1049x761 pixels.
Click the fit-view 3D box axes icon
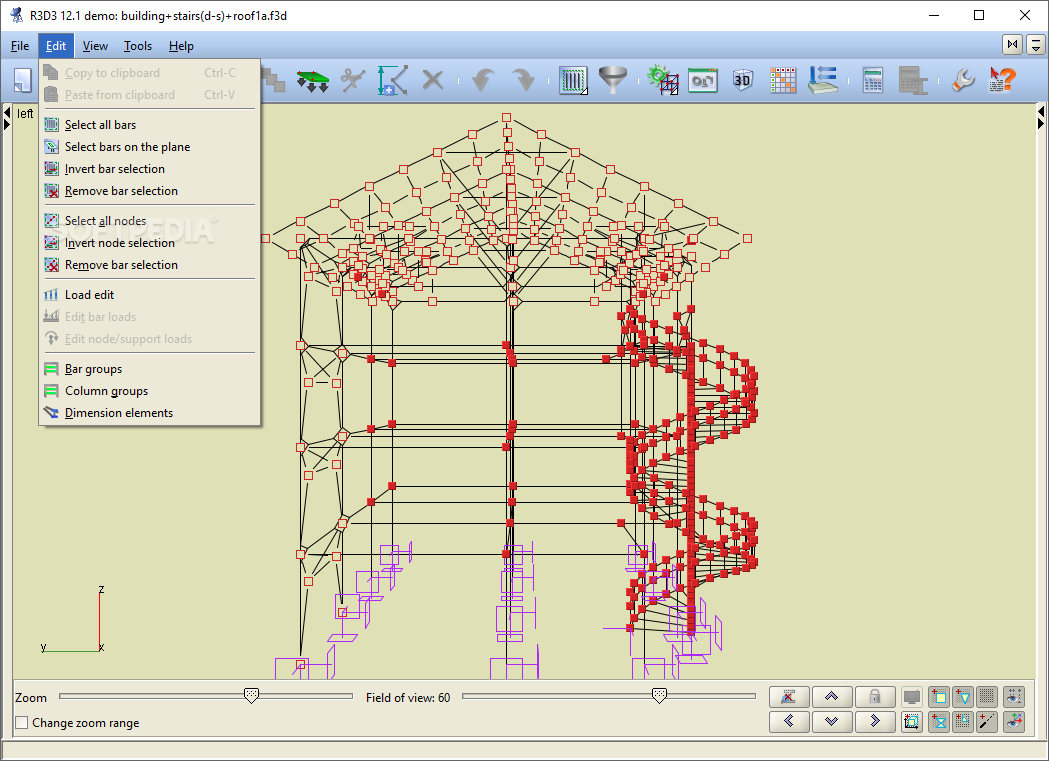(911, 722)
